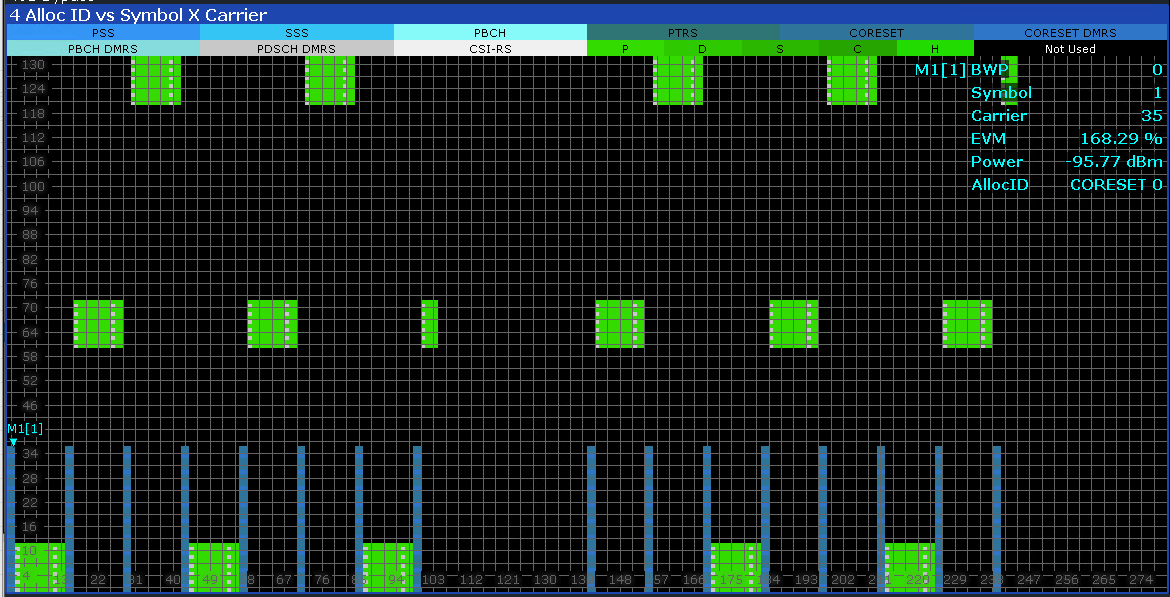Click the green D legend swatch
The width and height of the screenshot is (1170, 597).
click(x=702, y=49)
